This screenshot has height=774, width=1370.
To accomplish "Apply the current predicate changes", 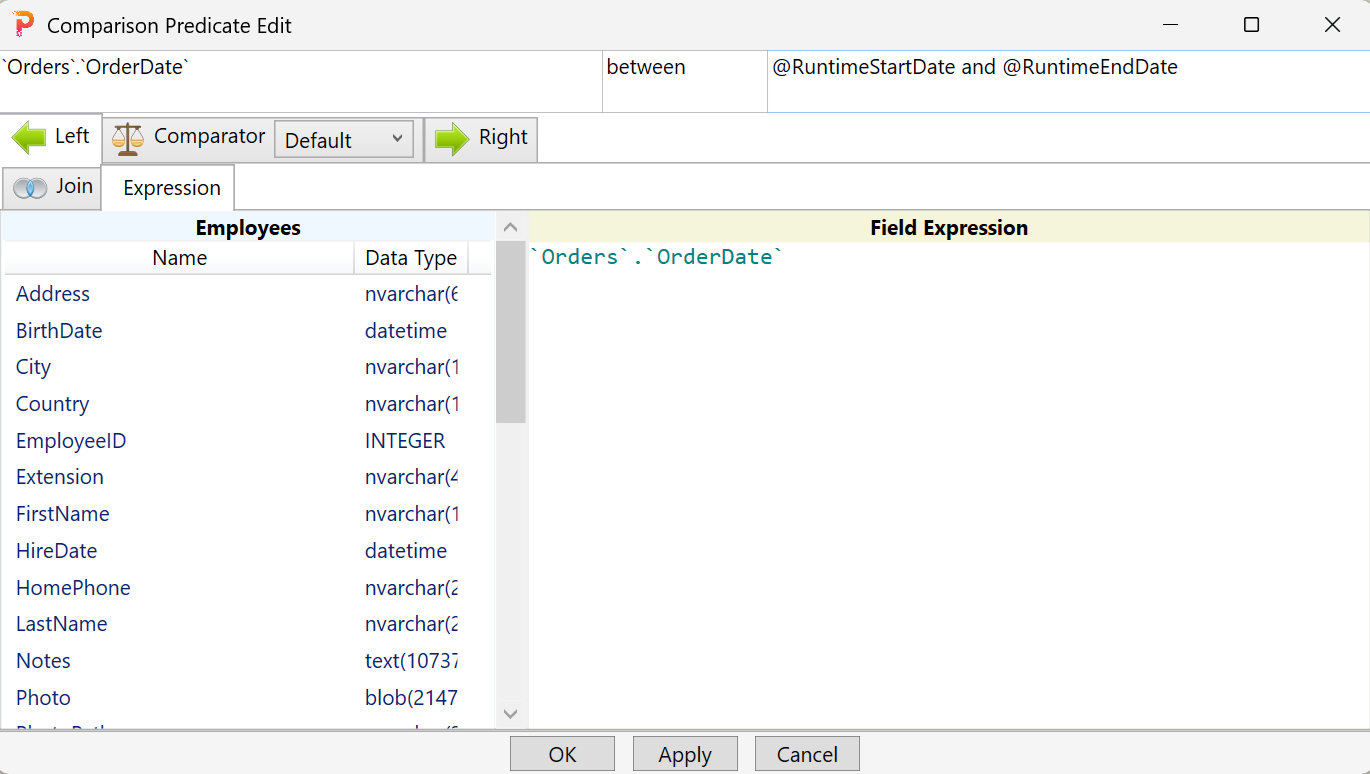I will point(685,753).
